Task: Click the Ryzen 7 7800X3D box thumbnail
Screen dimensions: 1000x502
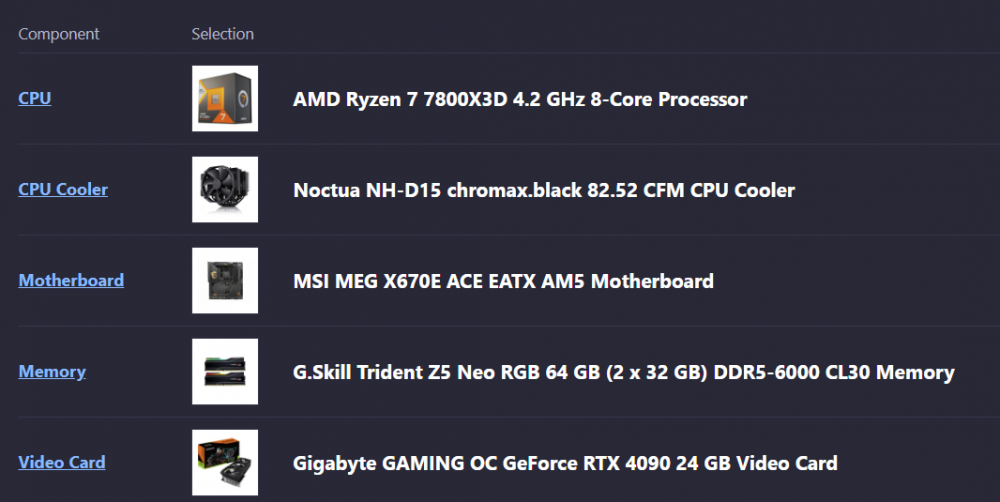Action: click(x=225, y=98)
